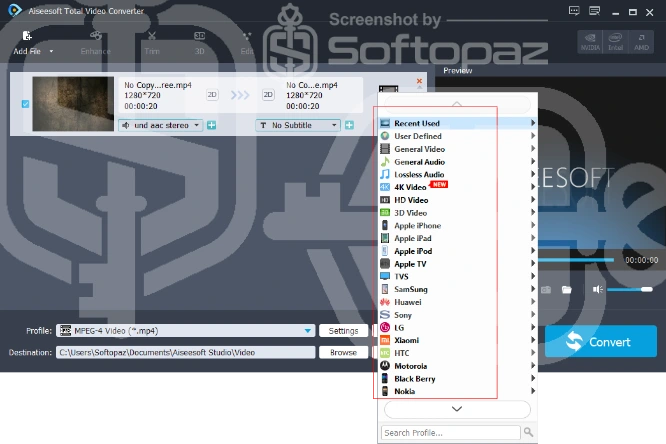666x444 pixels.
Task: Click the Apple iPod icon
Action: coord(385,251)
